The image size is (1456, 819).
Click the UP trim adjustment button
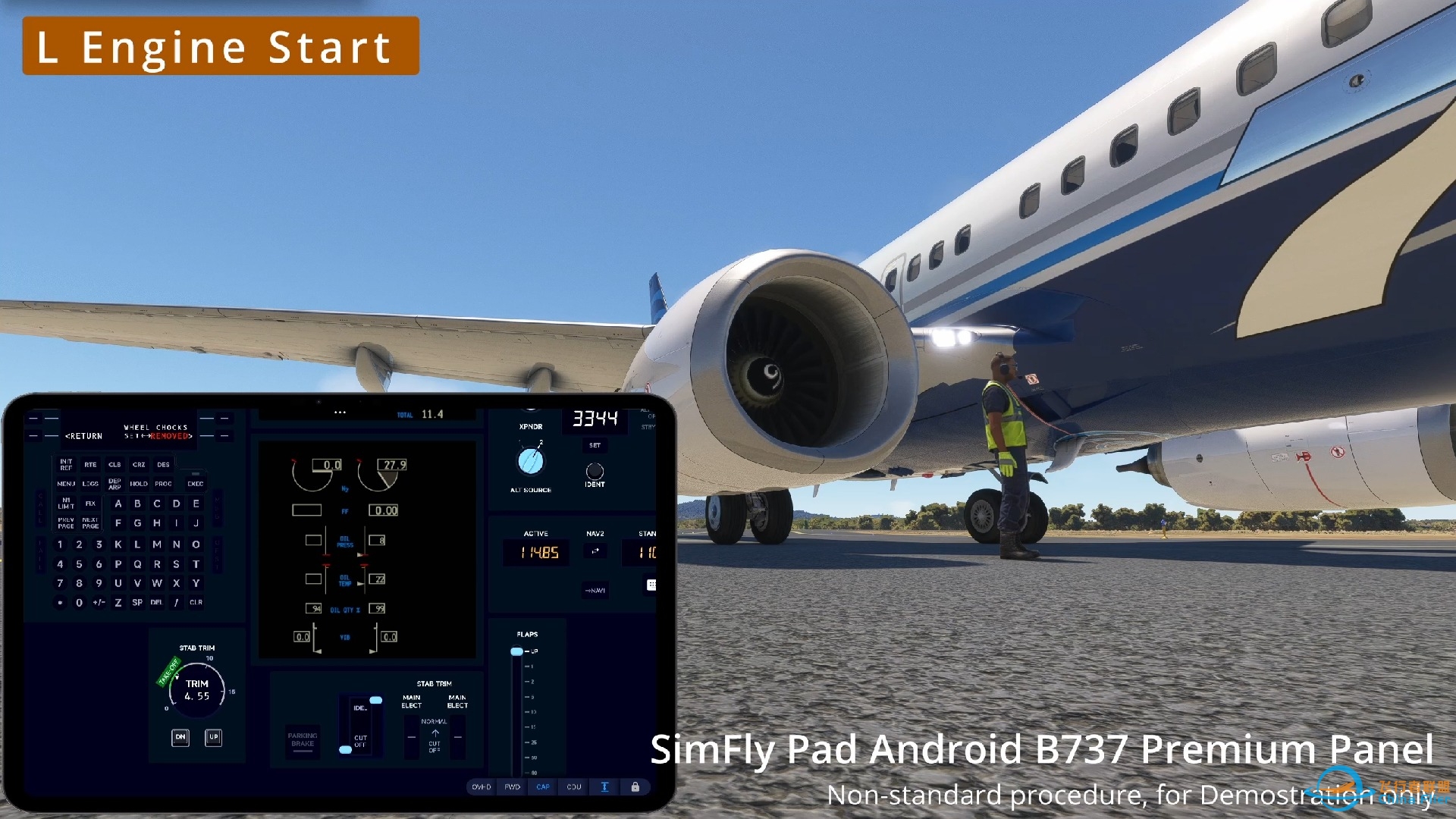(x=214, y=738)
